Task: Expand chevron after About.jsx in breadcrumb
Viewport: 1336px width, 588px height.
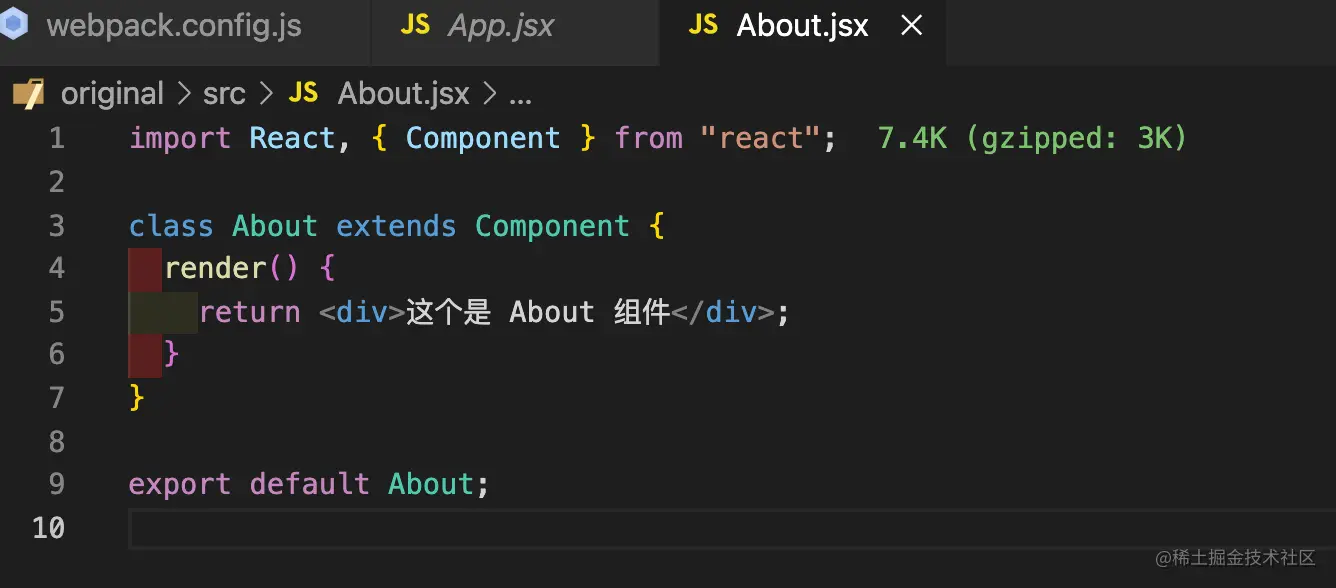Action: (x=489, y=94)
